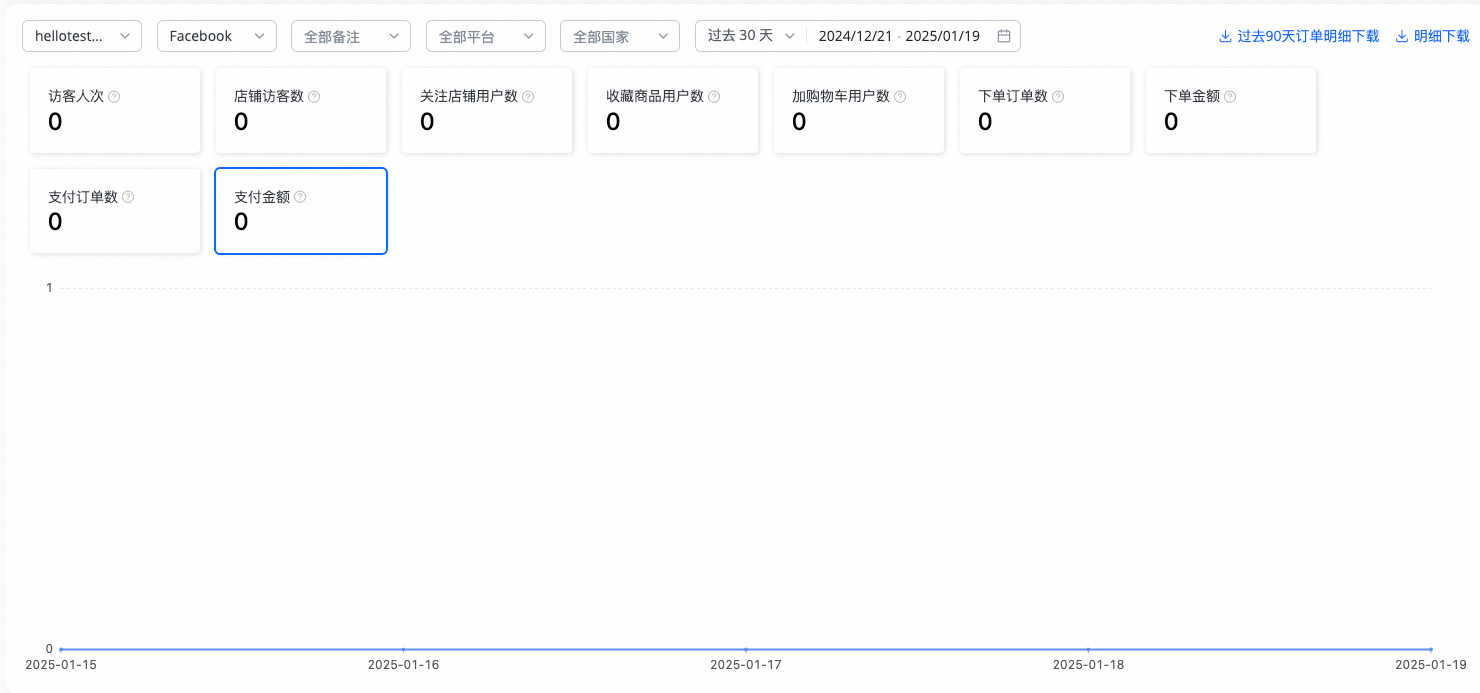Expand the 全部国家 dropdown
Viewport: 1480px width, 693px height.
pos(620,36)
